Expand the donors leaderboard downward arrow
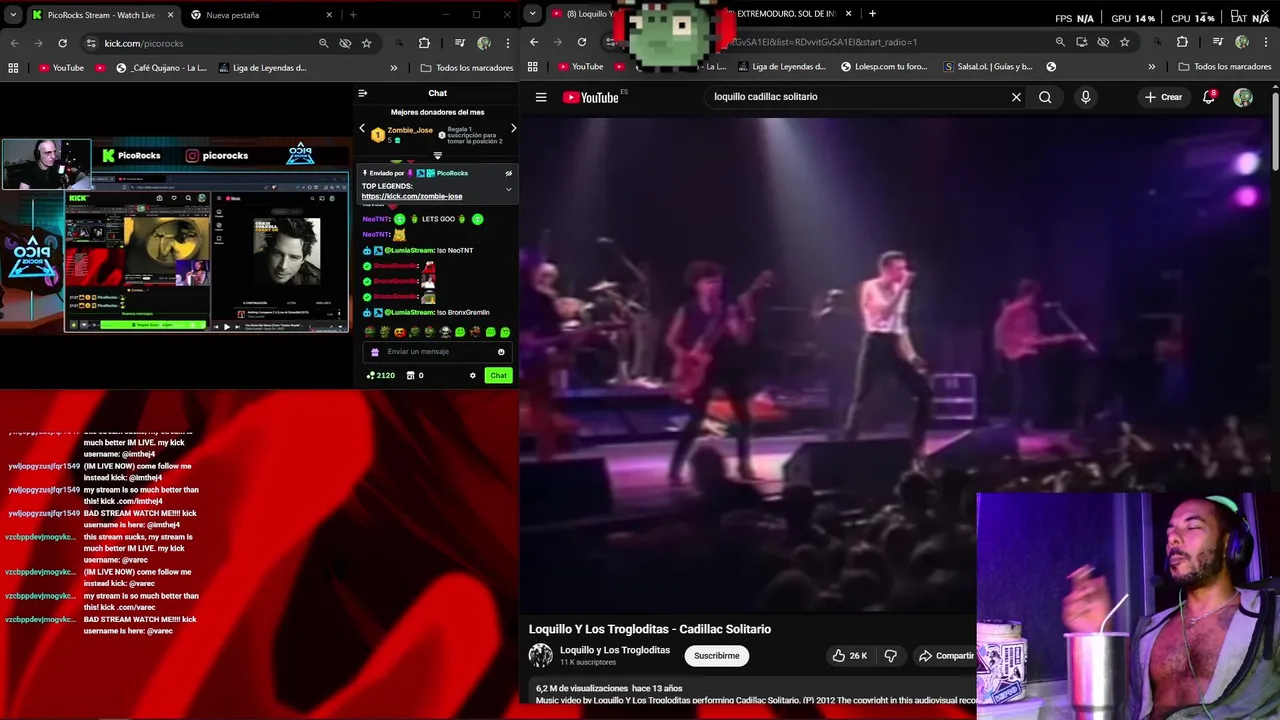This screenshot has height=720, width=1280. pyautogui.click(x=437, y=156)
